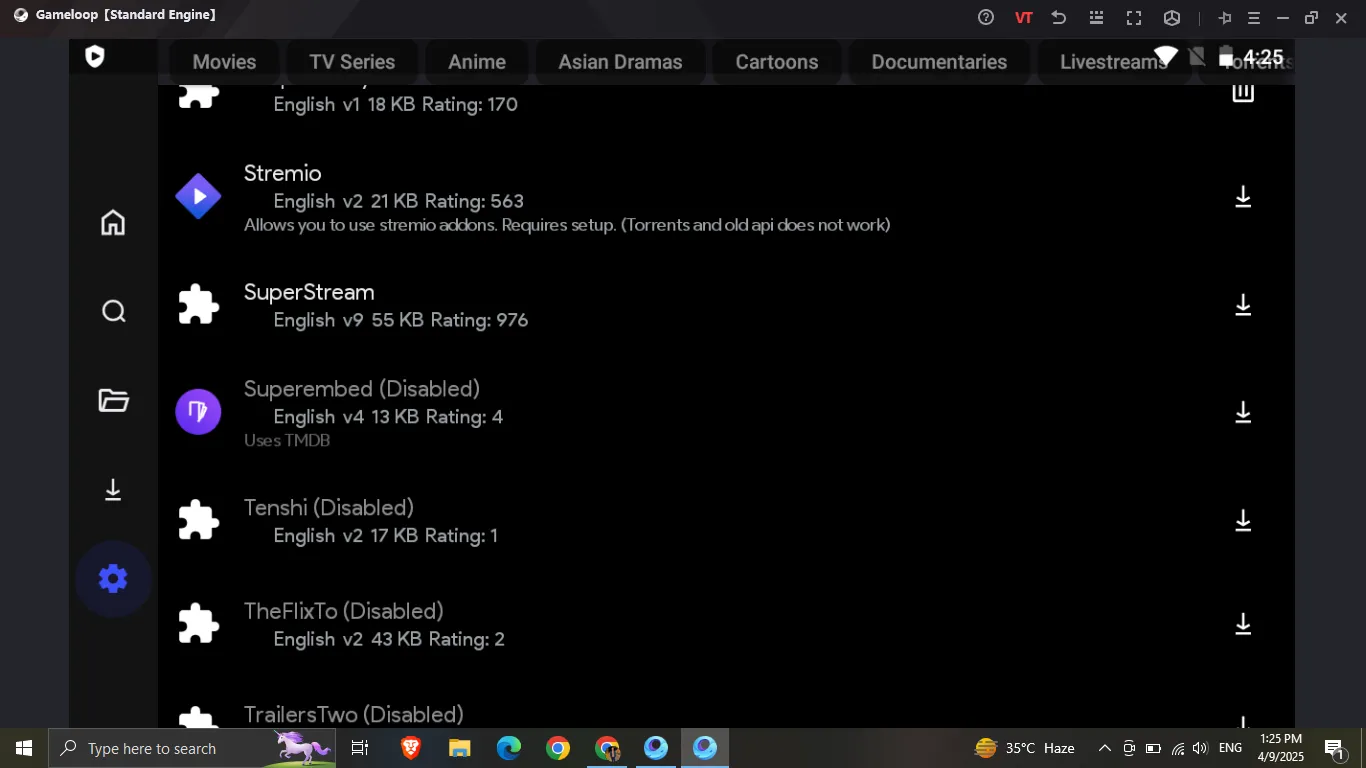This screenshot has width=1366, height=768.
Task: Download the Tenshi plugin
Action: 1242,520
